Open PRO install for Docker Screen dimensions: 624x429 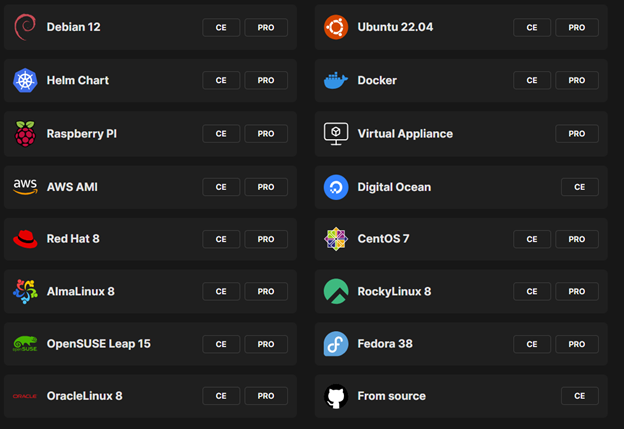577,80
